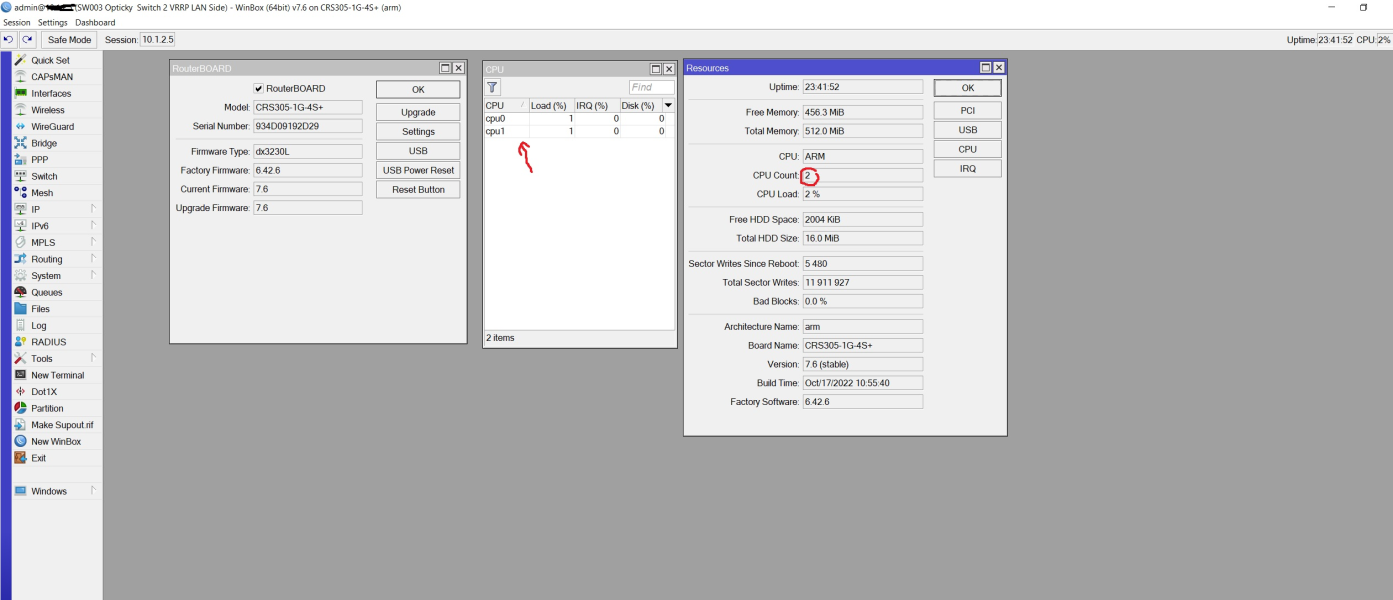Toggle Safe Mode
This screenshot has height=600, width=1393.
69,39
